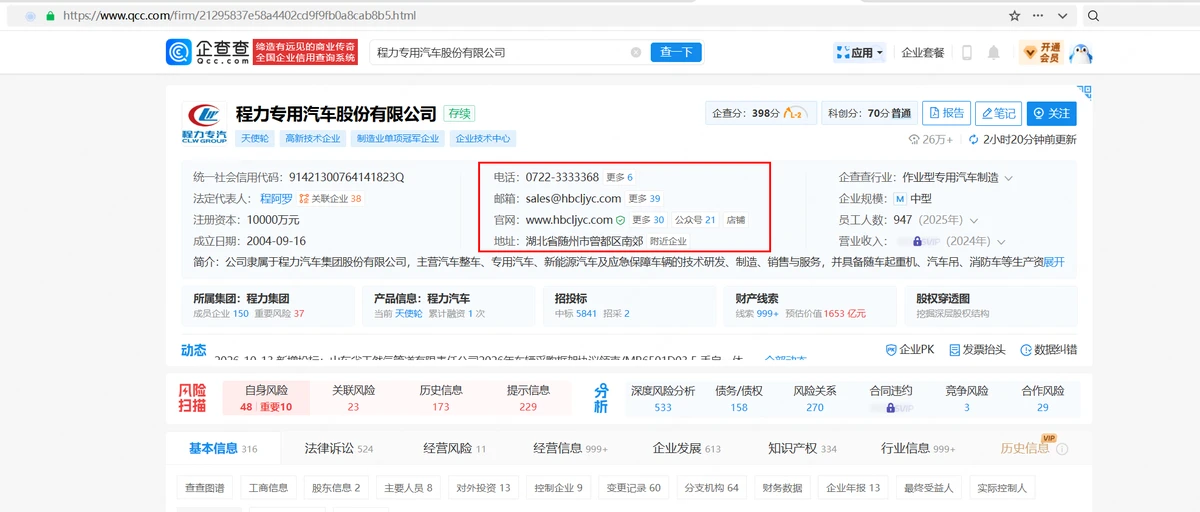Click the M size badge beside 中型
The height and width of the screenshot is (512, 1200).
click(899, 199)
